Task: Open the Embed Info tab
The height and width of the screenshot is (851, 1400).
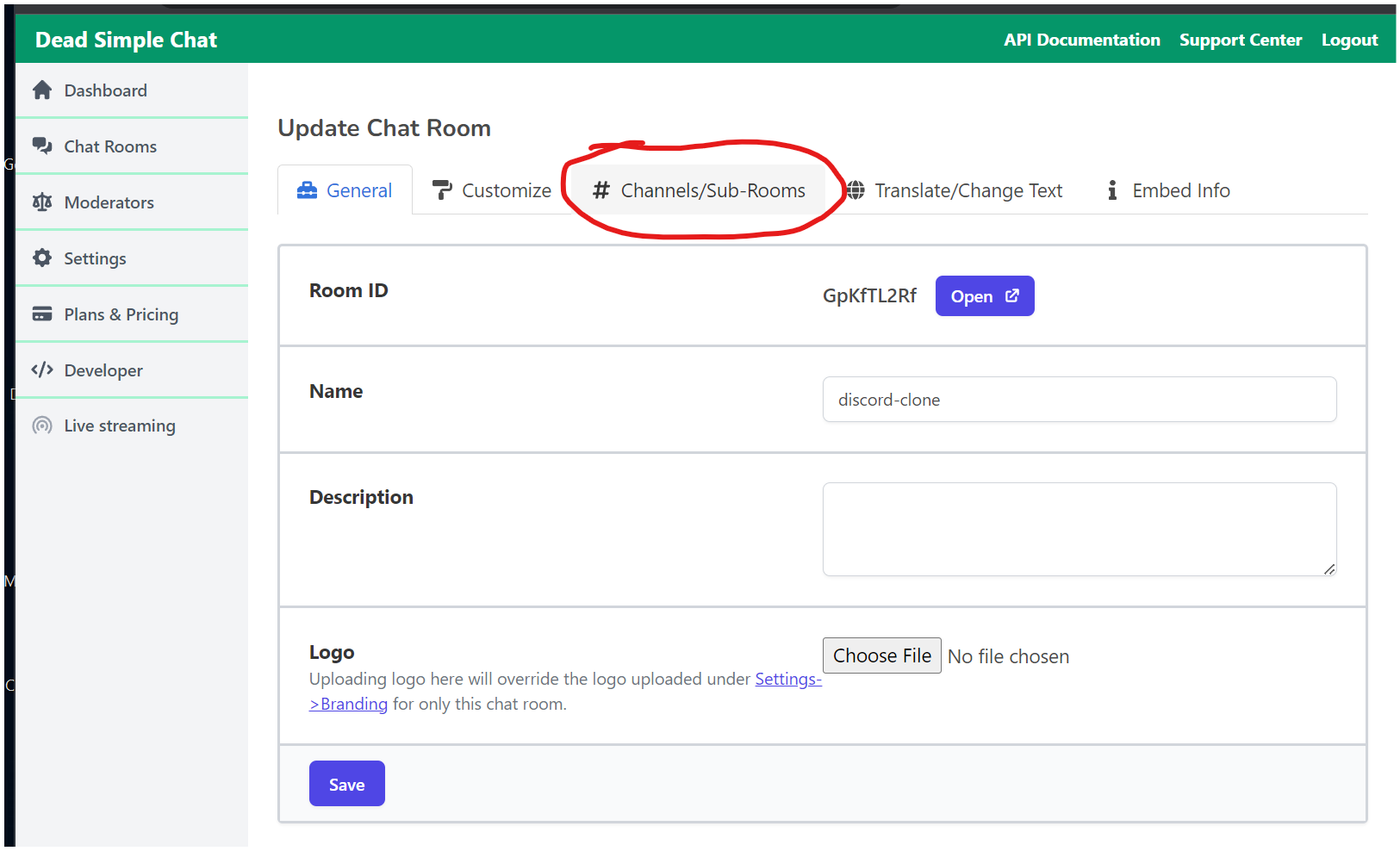Action: pos(1169,189)
